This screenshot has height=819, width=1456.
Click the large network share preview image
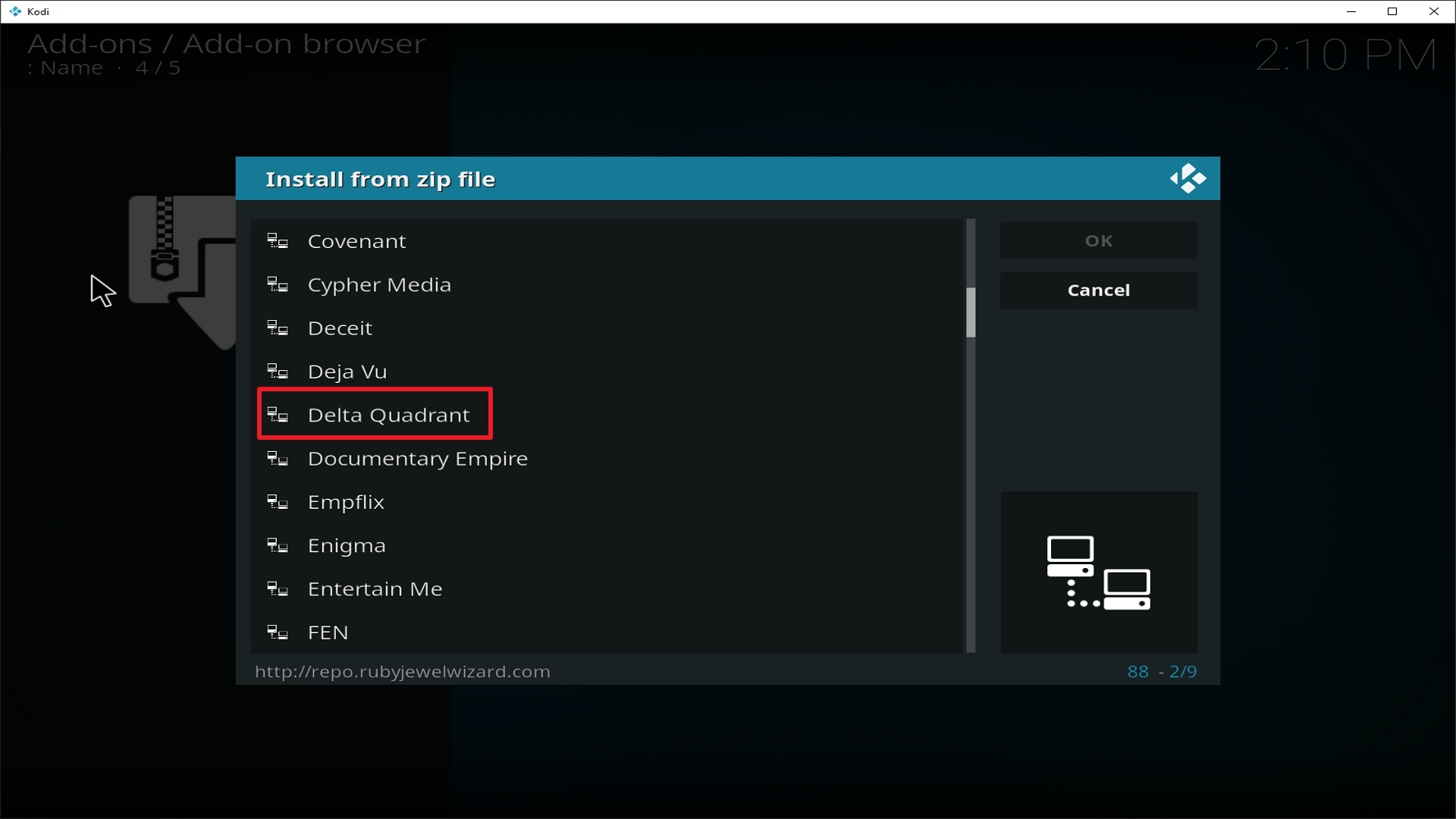[x=1099, y=573]
